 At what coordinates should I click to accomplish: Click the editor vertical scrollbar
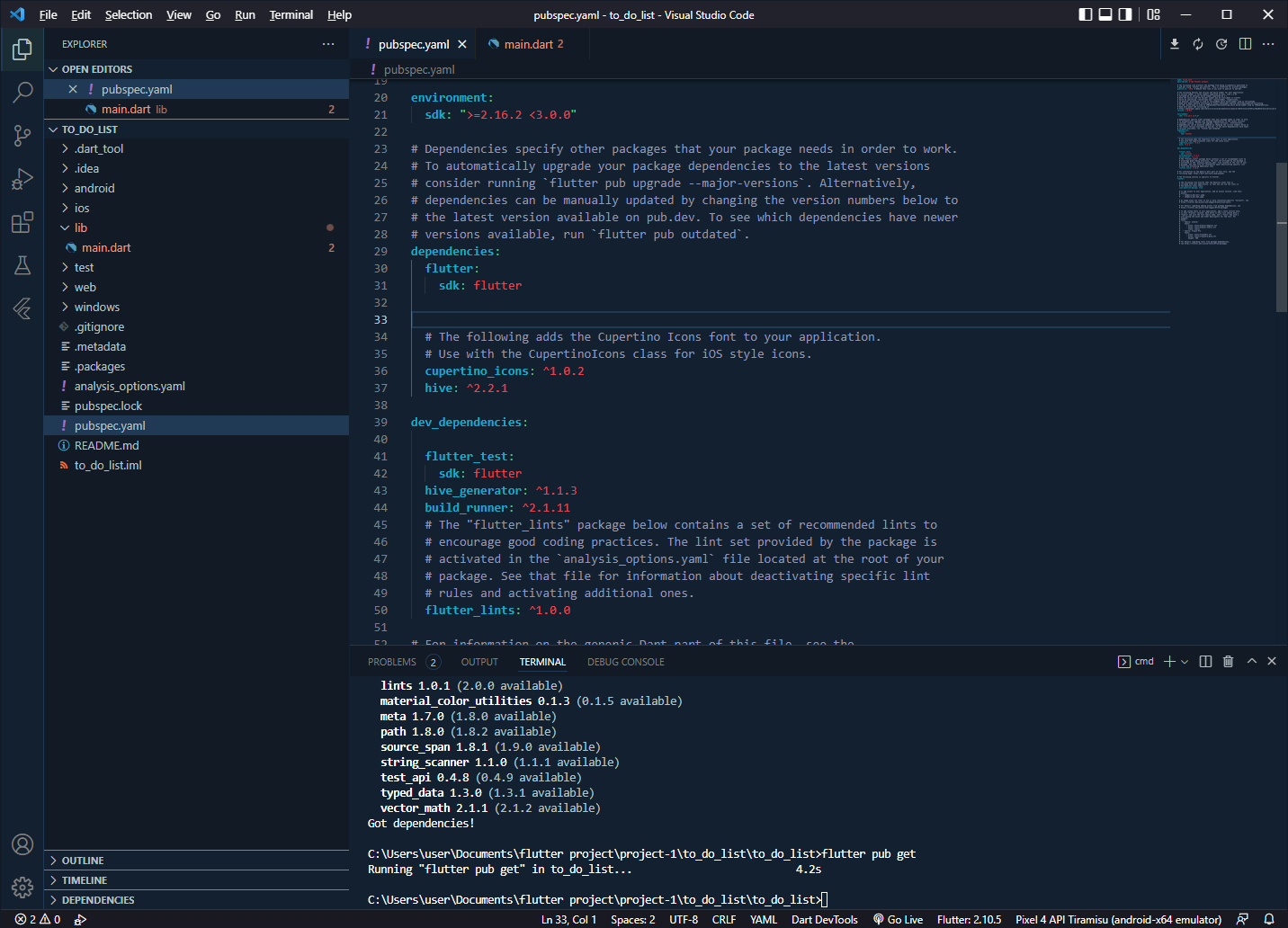coord(1282,236)
